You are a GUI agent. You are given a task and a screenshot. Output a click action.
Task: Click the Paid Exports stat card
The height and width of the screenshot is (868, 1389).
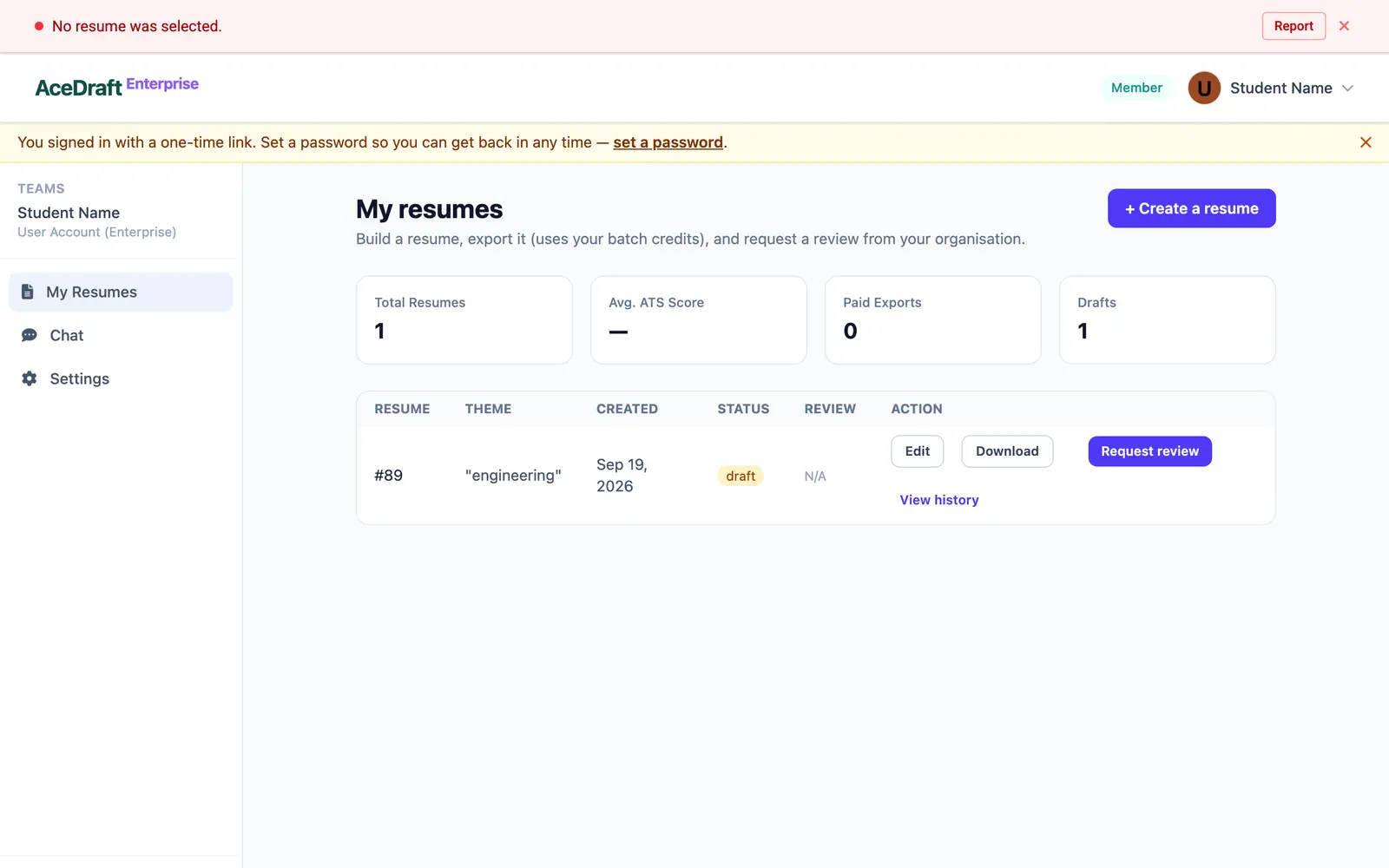[933, 320]
